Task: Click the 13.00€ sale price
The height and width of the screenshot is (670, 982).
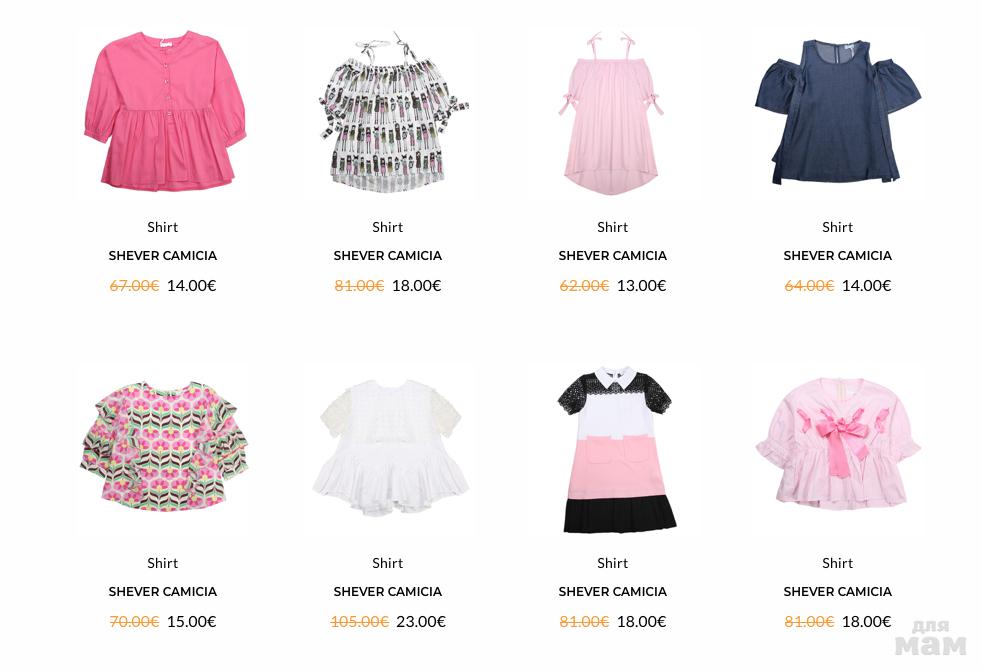Action: pyautogui.click(x=641, y=286)
